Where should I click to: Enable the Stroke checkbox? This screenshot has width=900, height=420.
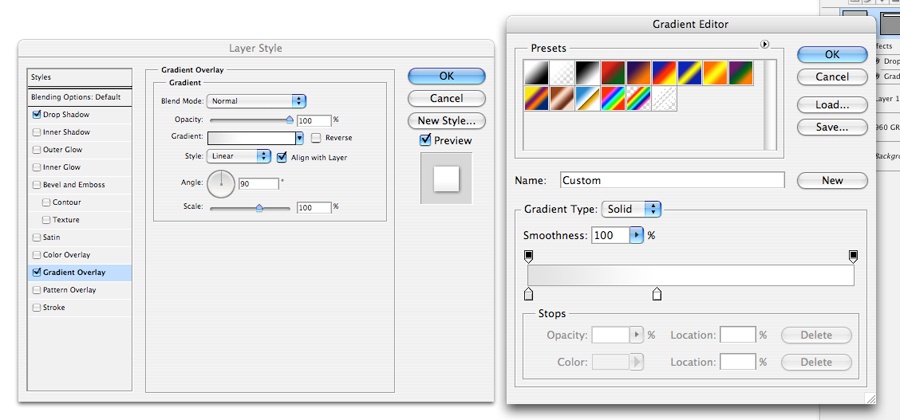click(x=37, y=308)
